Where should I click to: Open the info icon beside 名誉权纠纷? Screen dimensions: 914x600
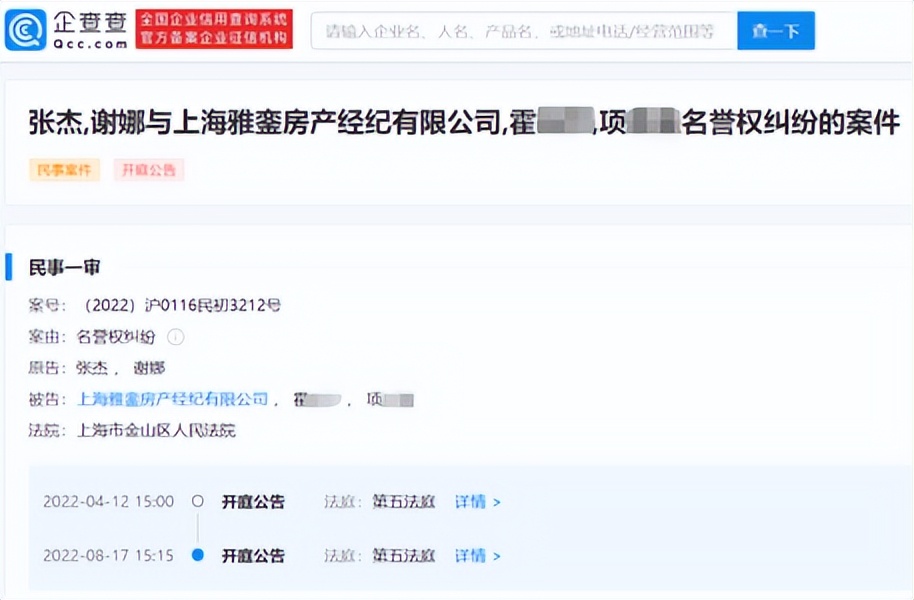176,337
